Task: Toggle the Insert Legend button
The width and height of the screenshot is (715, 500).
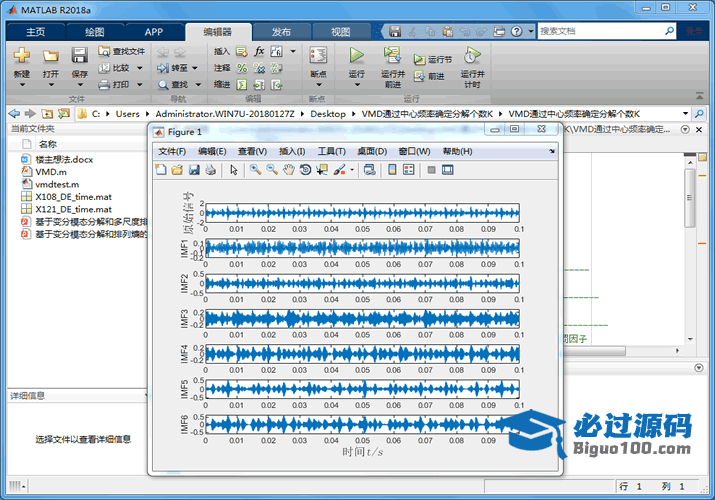Action: click(x=408, y=170)
